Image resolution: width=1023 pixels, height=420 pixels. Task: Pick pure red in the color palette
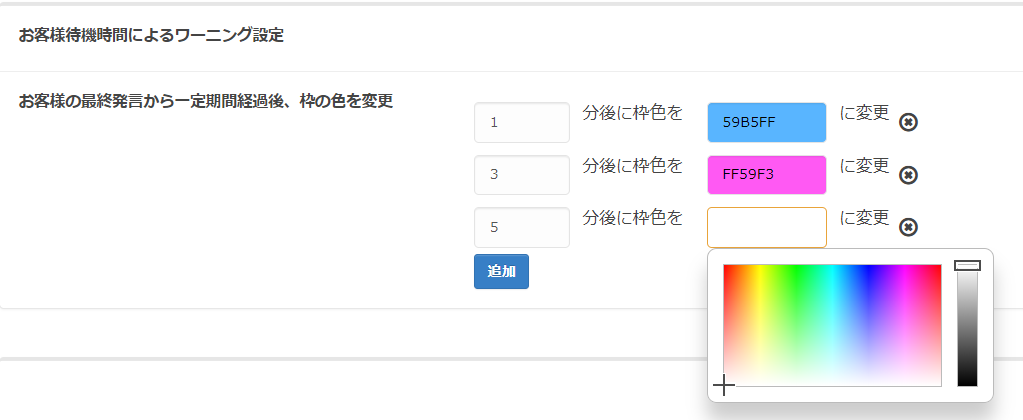click(725, 266)
